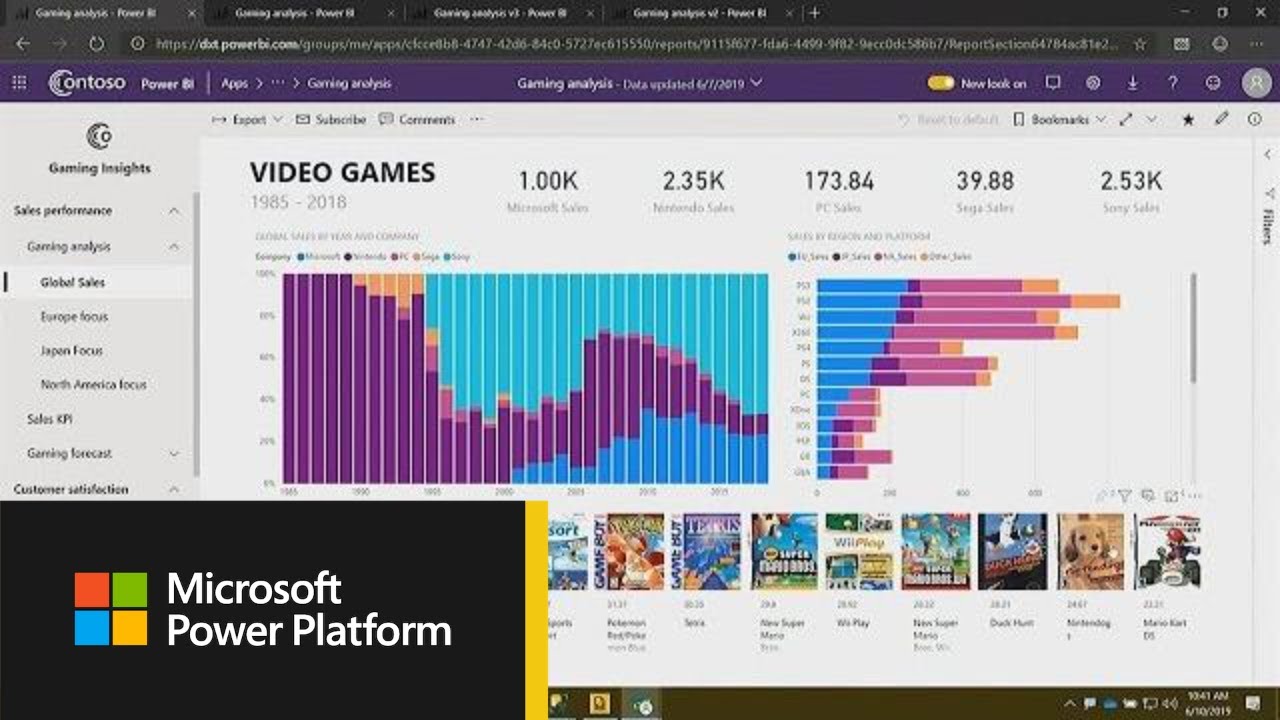Select the Tetris game thumbnail
The image size is (1280, 720).
pyautogui.click(x=706, y=551)
